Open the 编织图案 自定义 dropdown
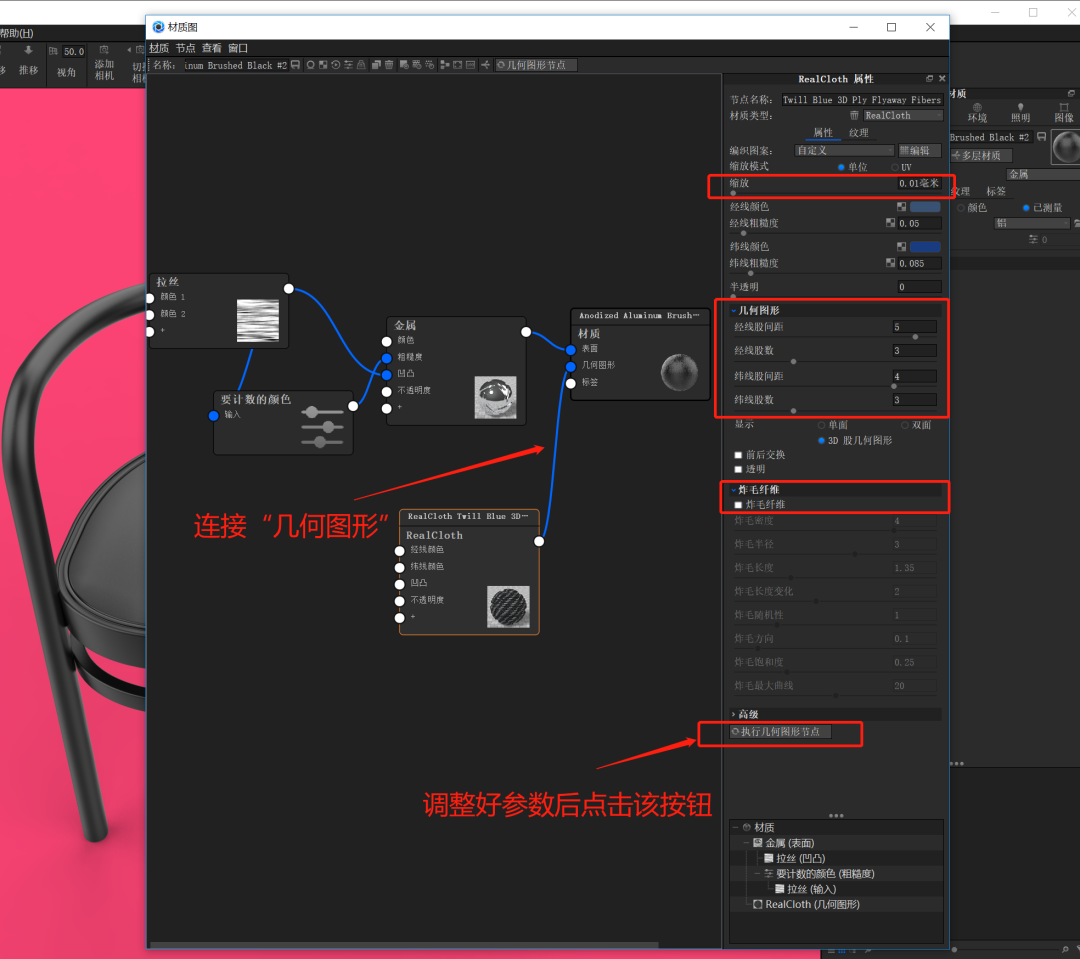1080x959 pixels. [x=844, y=150]
